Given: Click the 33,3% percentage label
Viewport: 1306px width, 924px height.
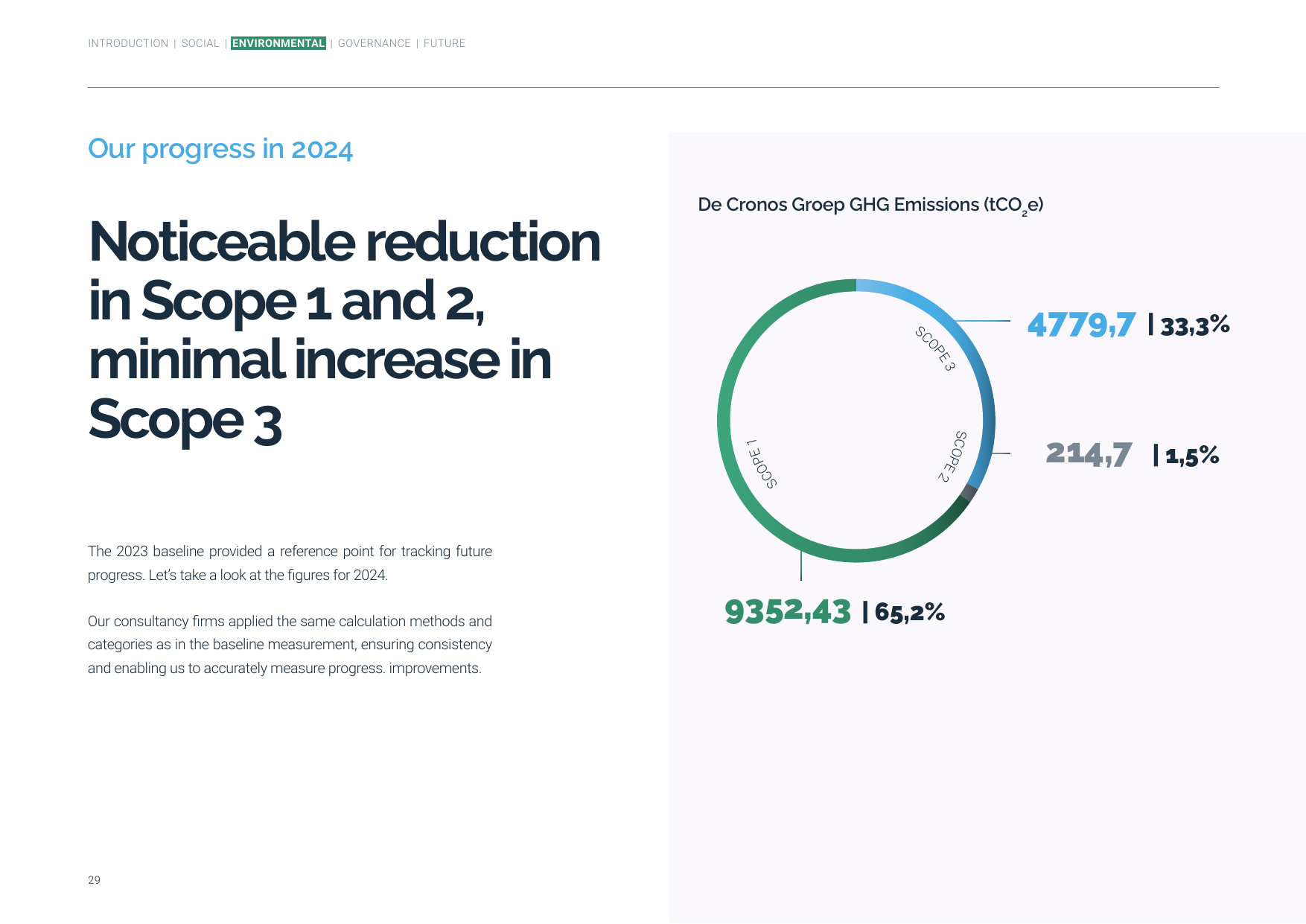Looking at the screenshot, I should click(x=1195, y=325).
